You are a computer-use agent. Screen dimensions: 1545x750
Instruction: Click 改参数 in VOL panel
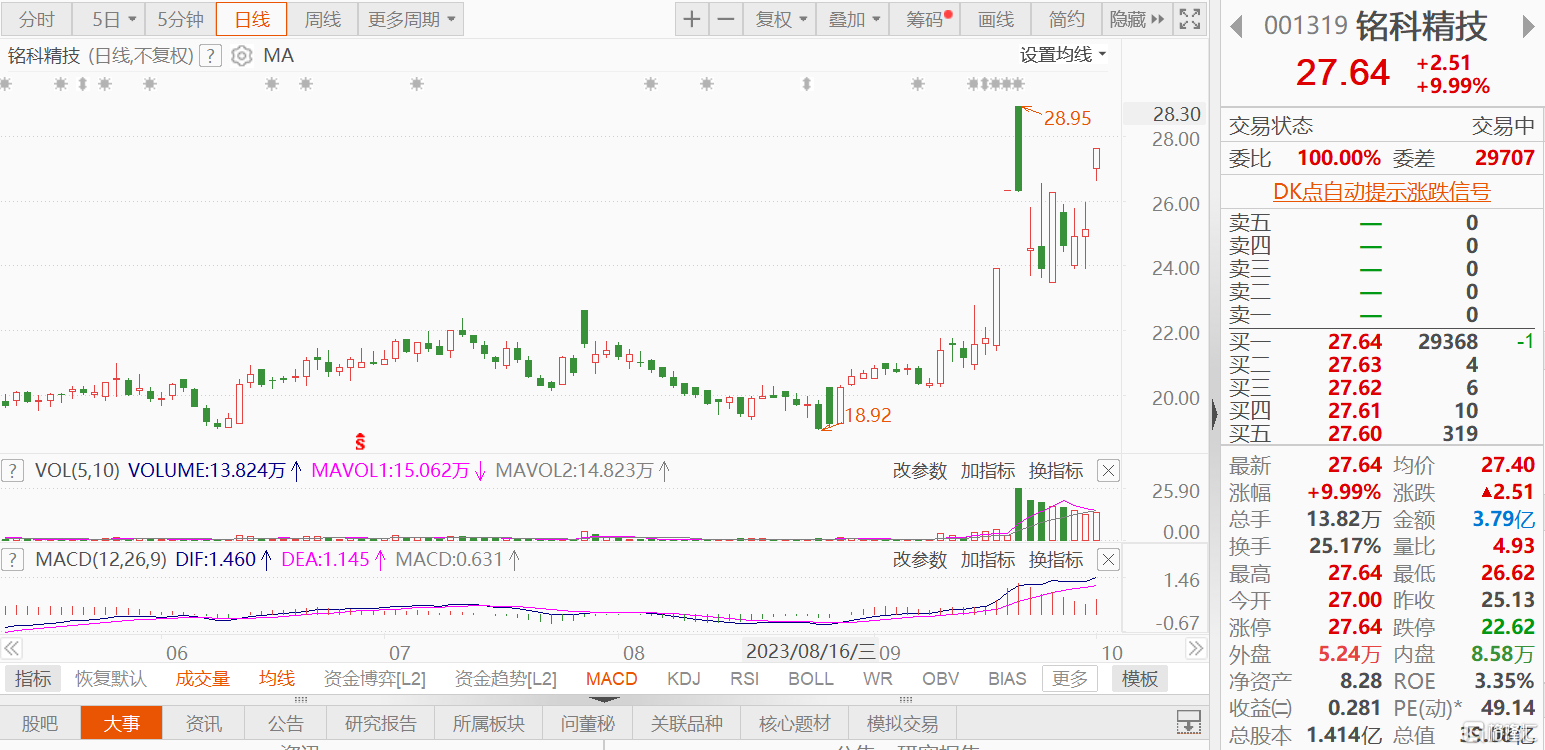pos(920,470)
